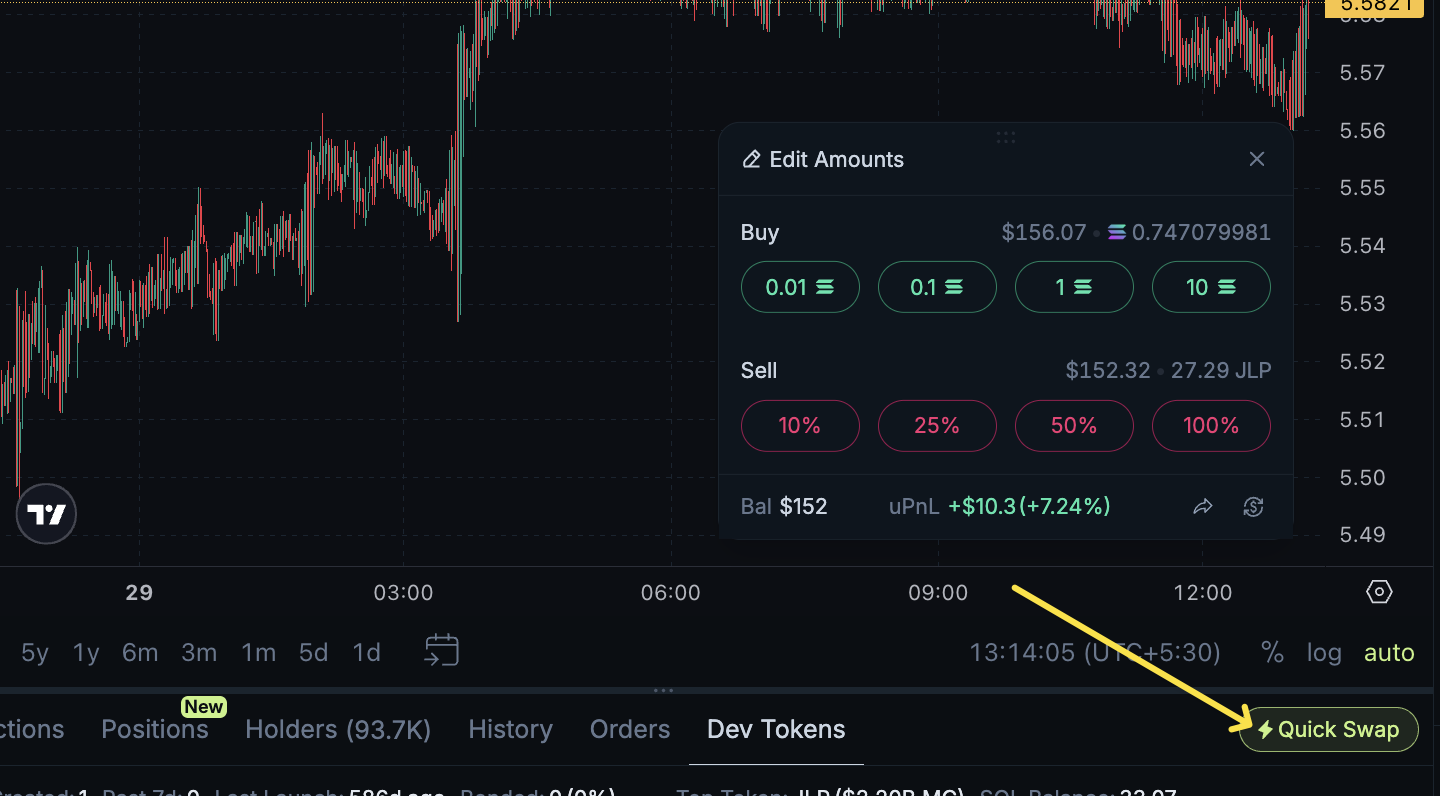Screen dimensions: 1440x796
Task: Click the dollar refresh icon to switch currency
Action: [1253, 507]
